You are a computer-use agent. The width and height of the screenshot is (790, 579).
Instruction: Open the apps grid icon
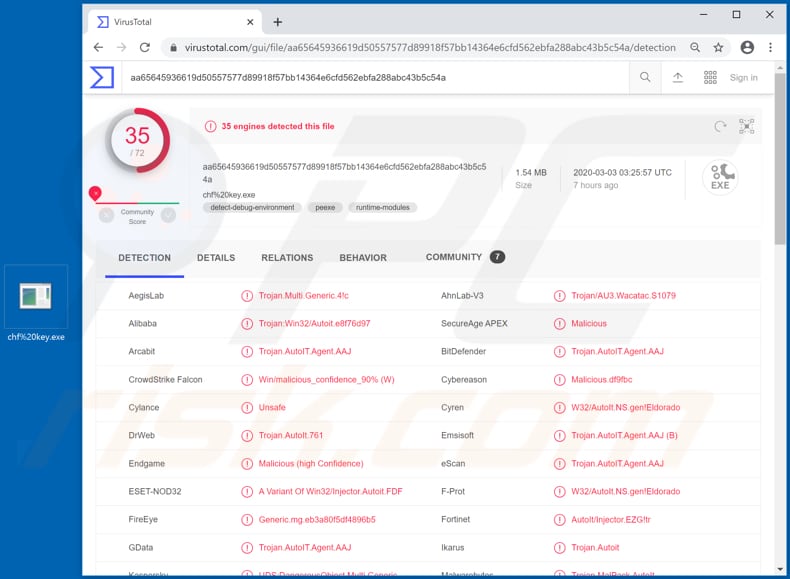(x=710, y=77)
